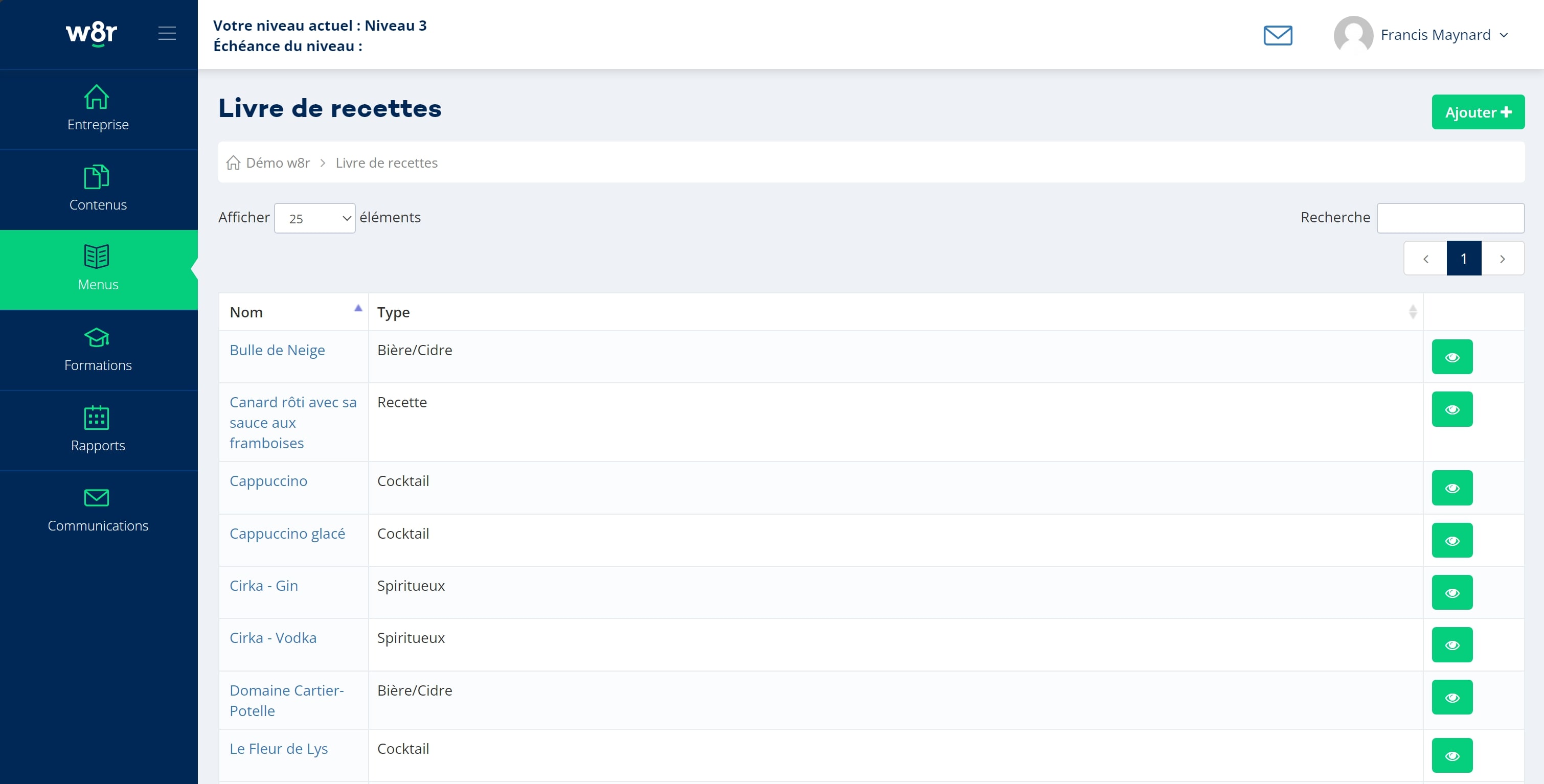Toggle visibility of Bulle de Neige recipe

1453,356
